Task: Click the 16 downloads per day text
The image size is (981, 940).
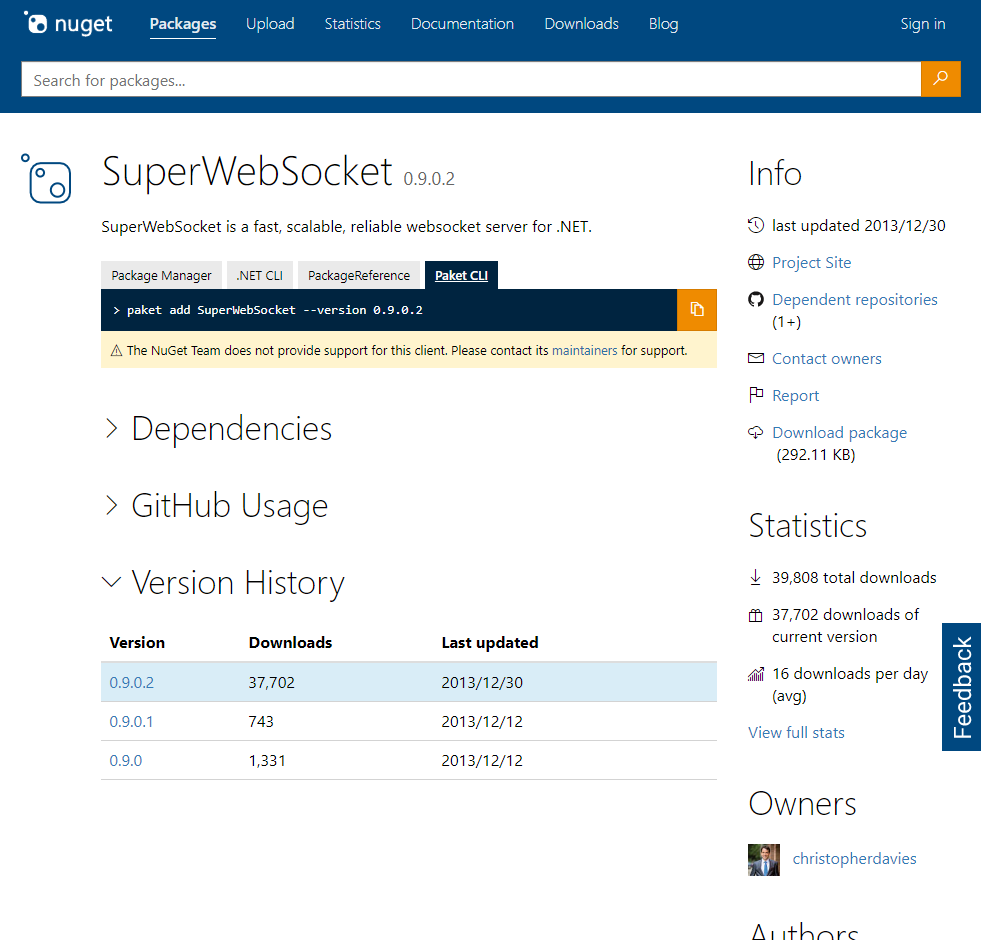Action: pos(850,685)
